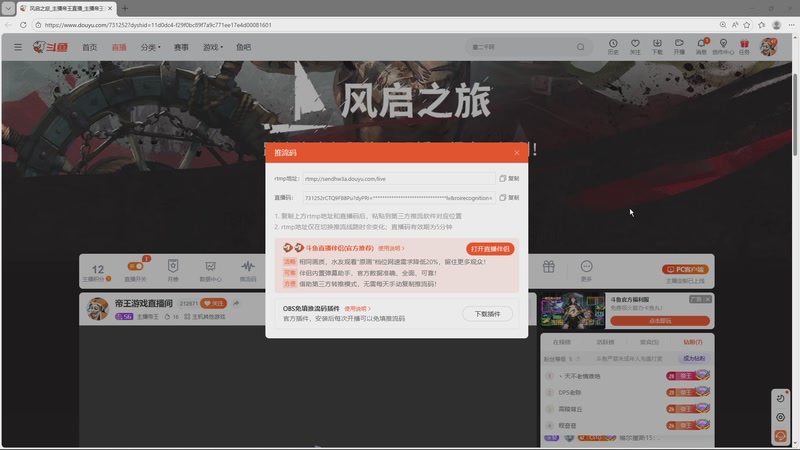The height and width of the screenshot is (450, 800).
Task: Expand 游戏 dropdown menu
Action: pyautogui.click(x=213, y=47)
